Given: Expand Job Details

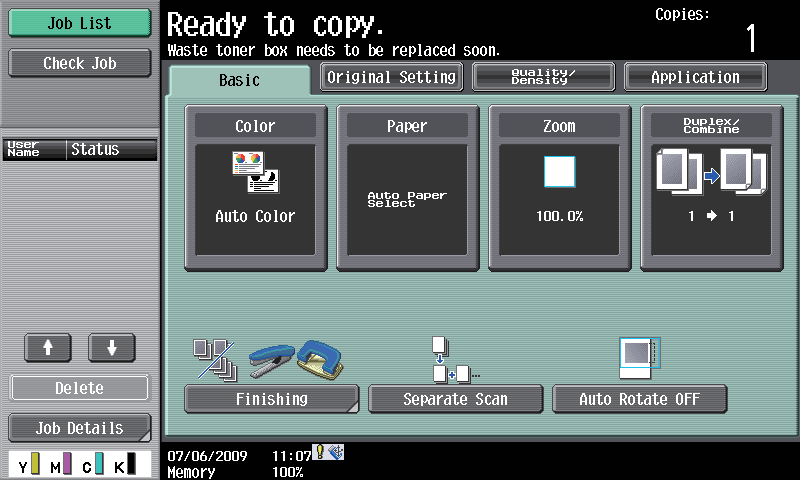Looking at the screenshot, I should point(80,428).
